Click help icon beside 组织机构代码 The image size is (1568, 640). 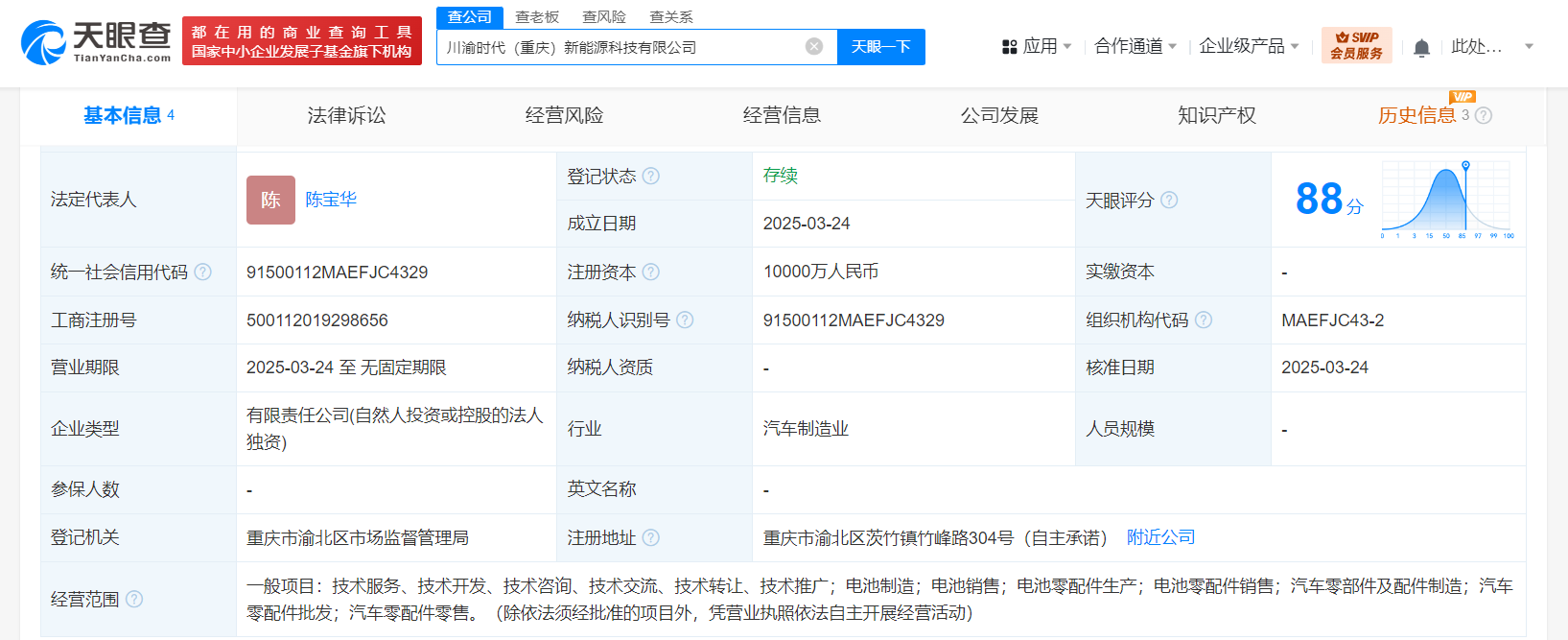click(x=1204, y=320)
